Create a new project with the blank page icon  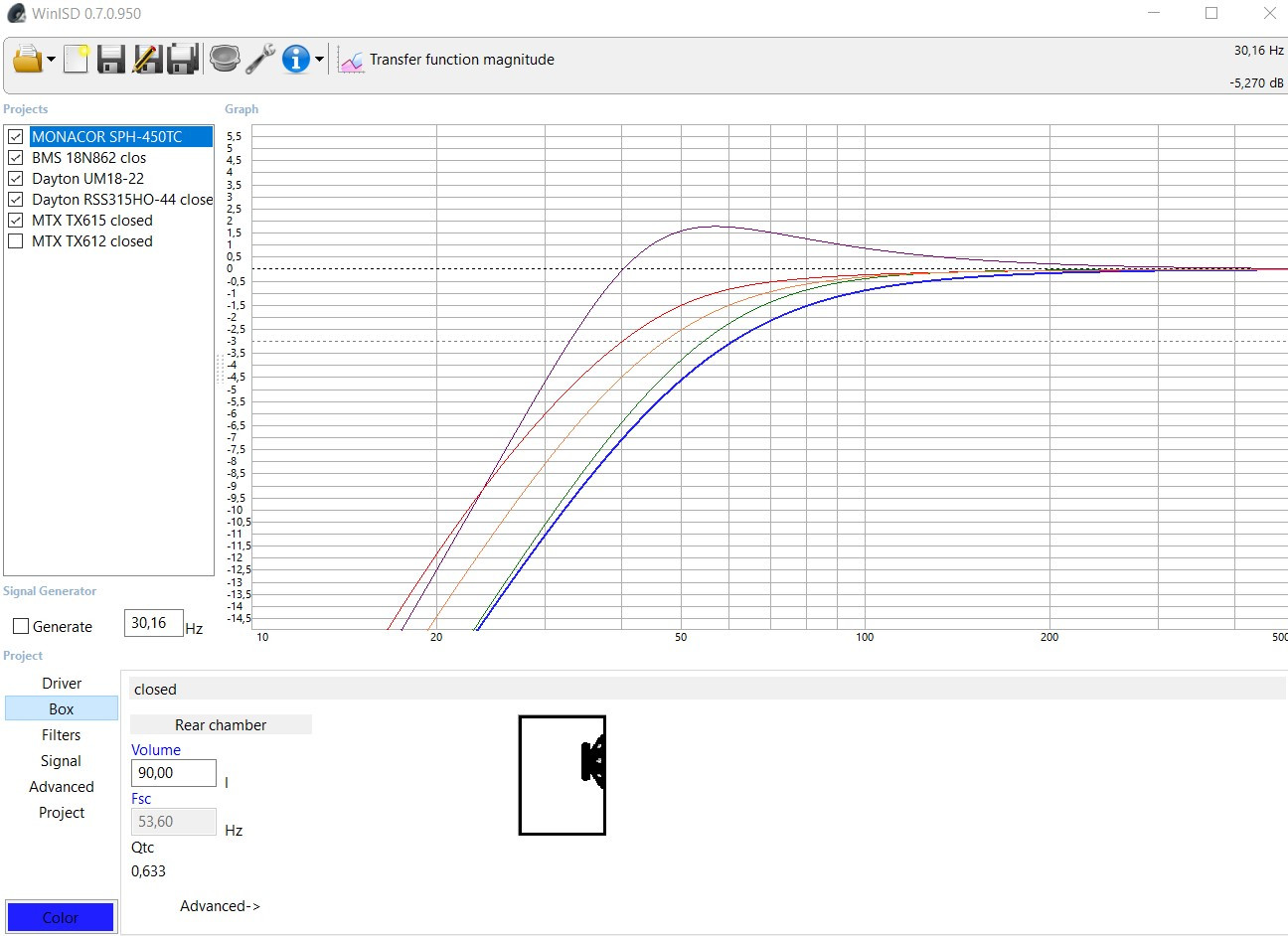[x=76, y=60]
